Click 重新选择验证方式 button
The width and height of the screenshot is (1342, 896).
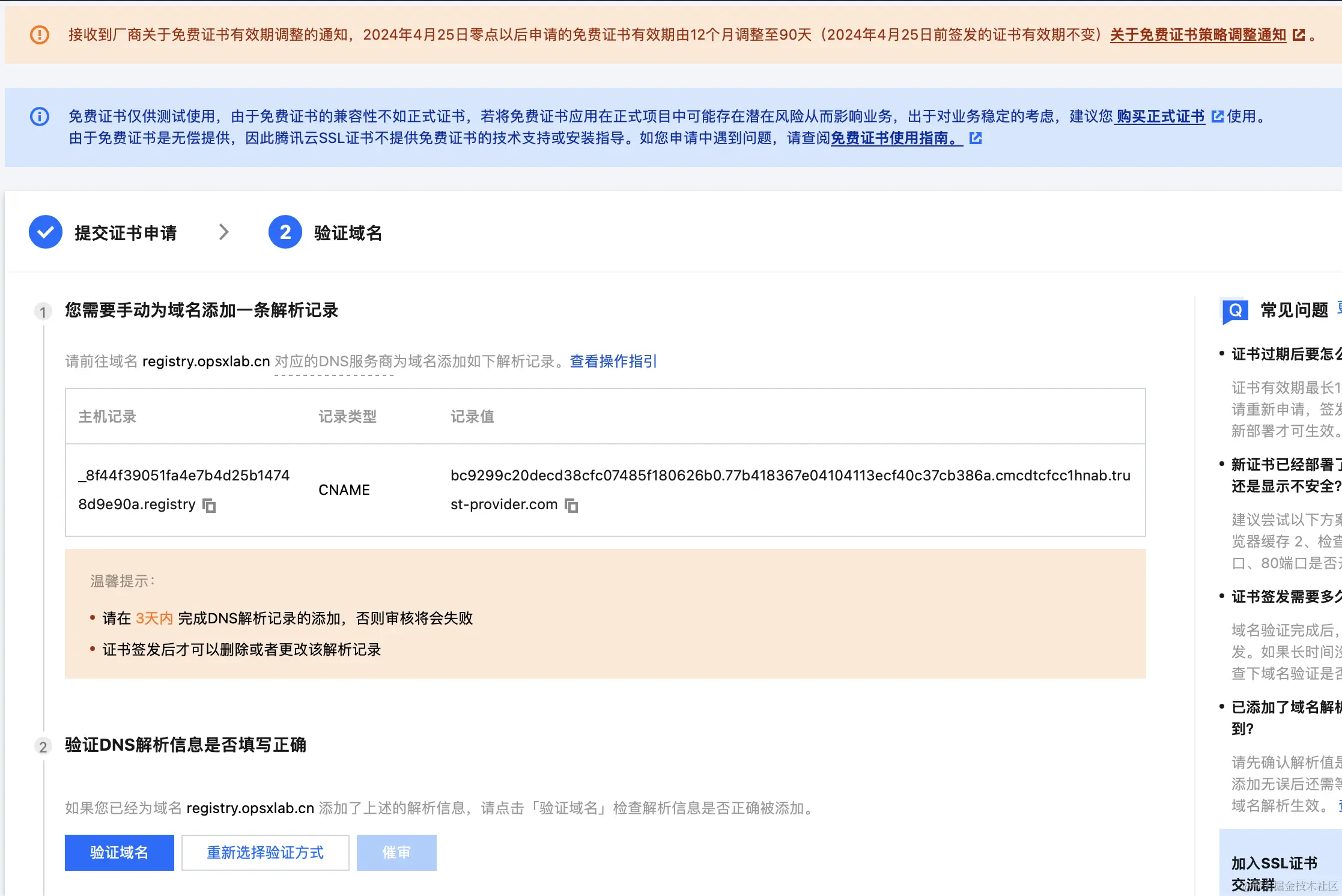(265, 852)
